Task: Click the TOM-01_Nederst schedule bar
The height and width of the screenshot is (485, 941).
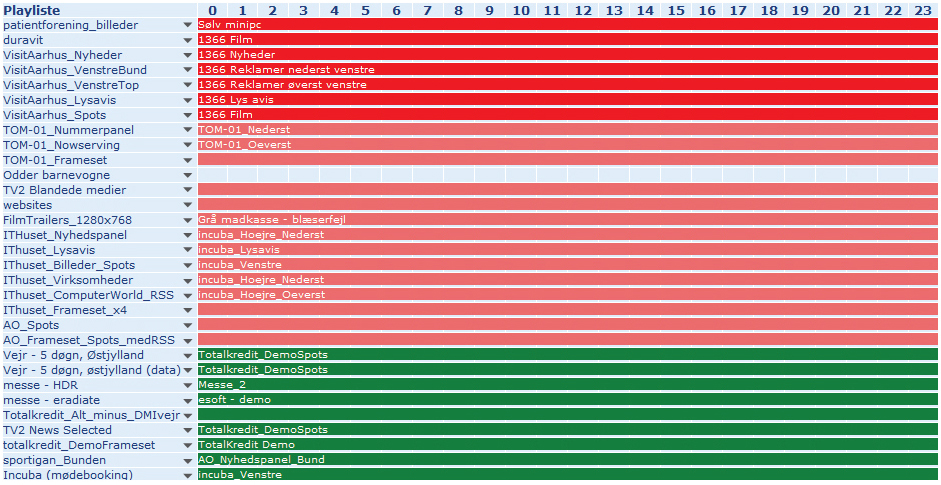Action: 568,130
